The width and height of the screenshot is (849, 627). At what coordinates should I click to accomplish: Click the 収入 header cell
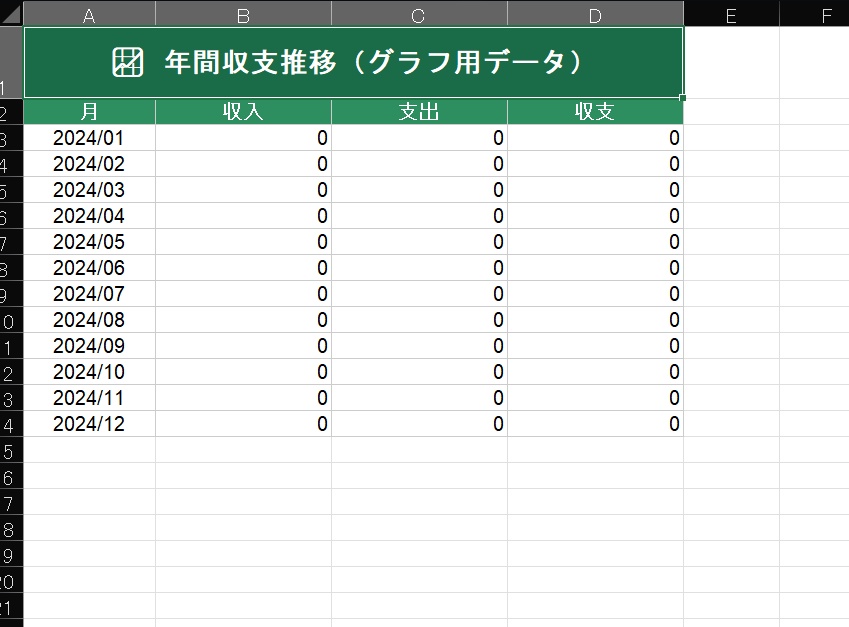[243, 112]
